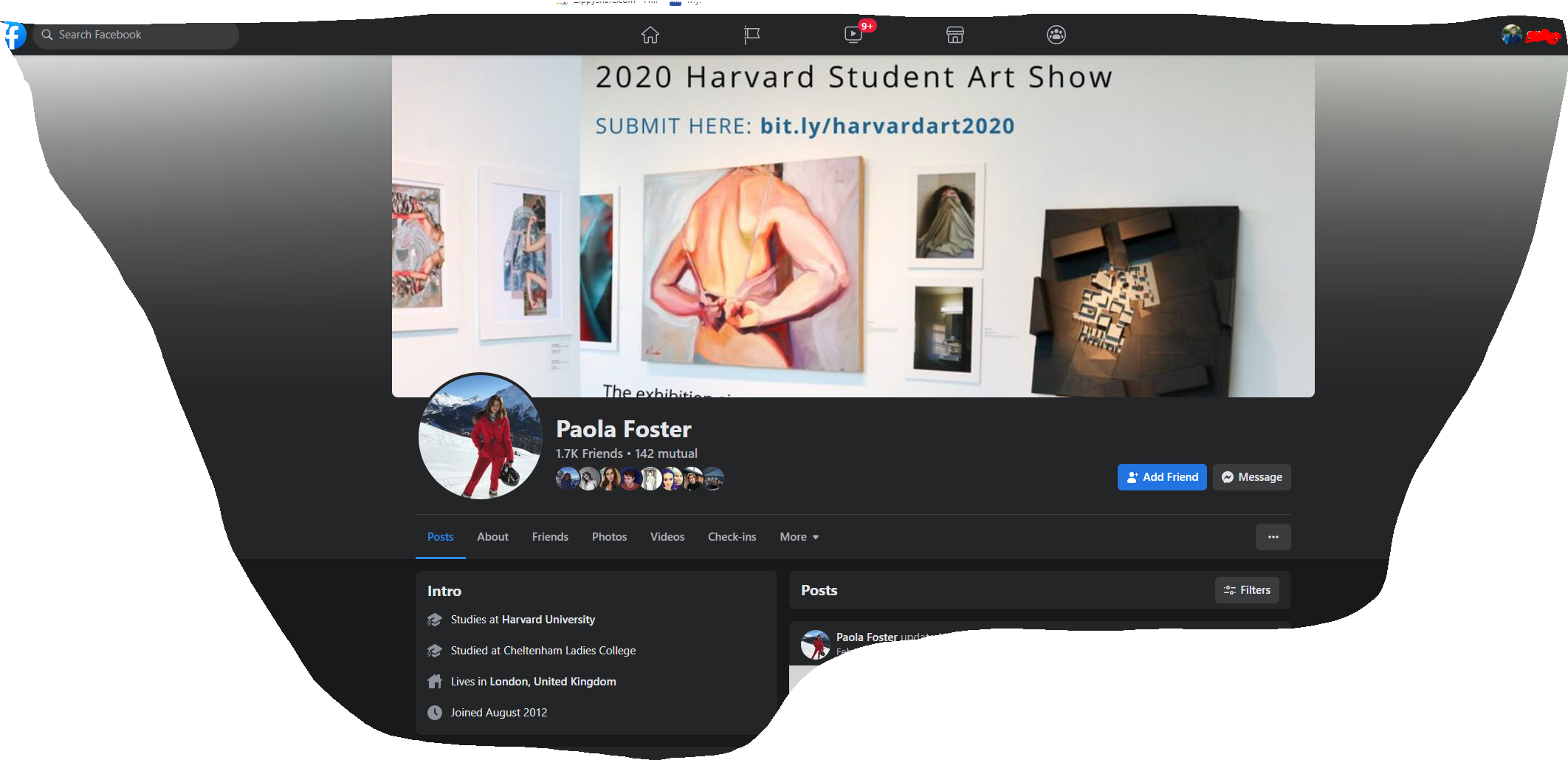Screen dimensions: 1568x760
Task: View Paola Foster's profile picture
Action: (x=481, y=437)
